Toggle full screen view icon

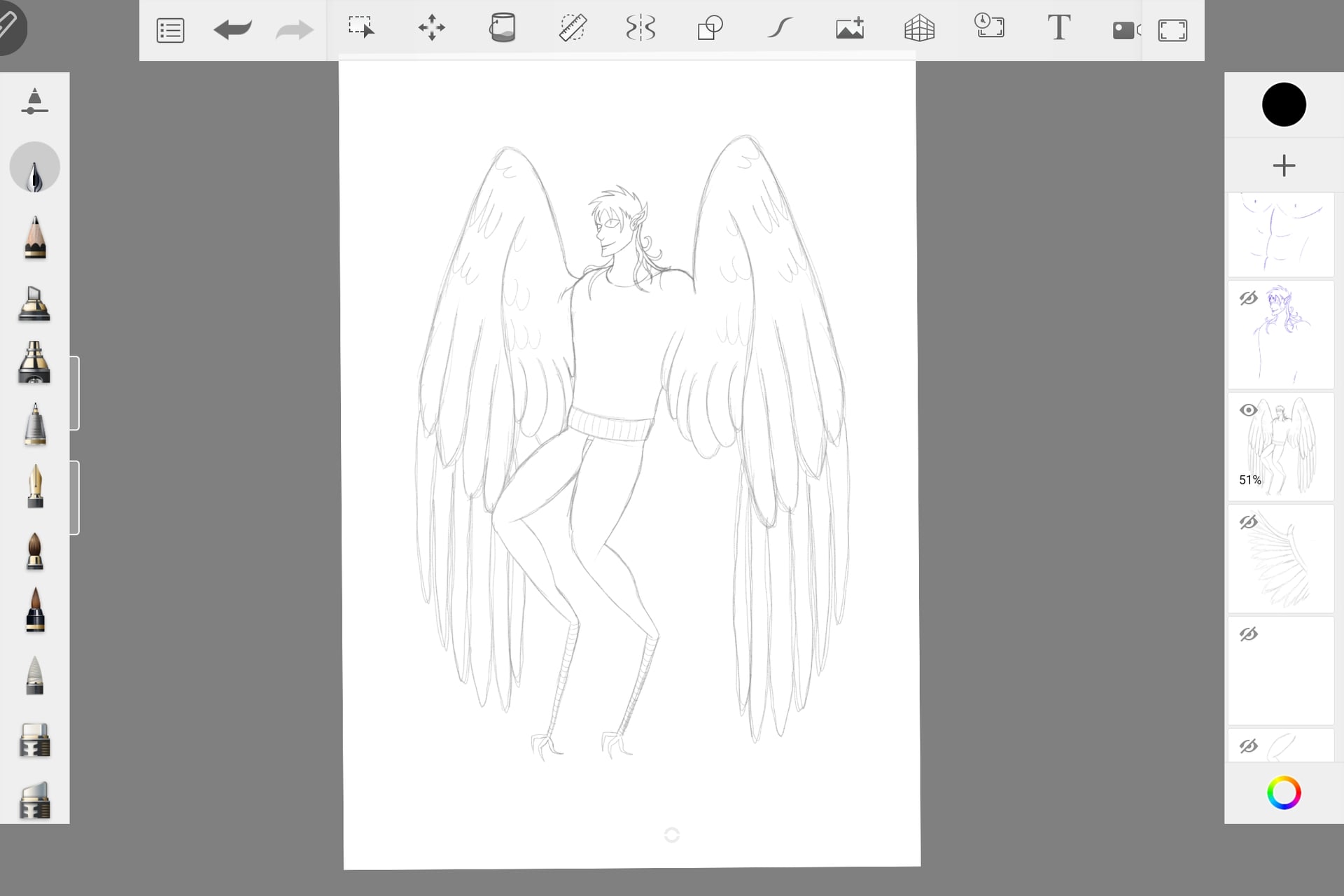click(1172, 31)
